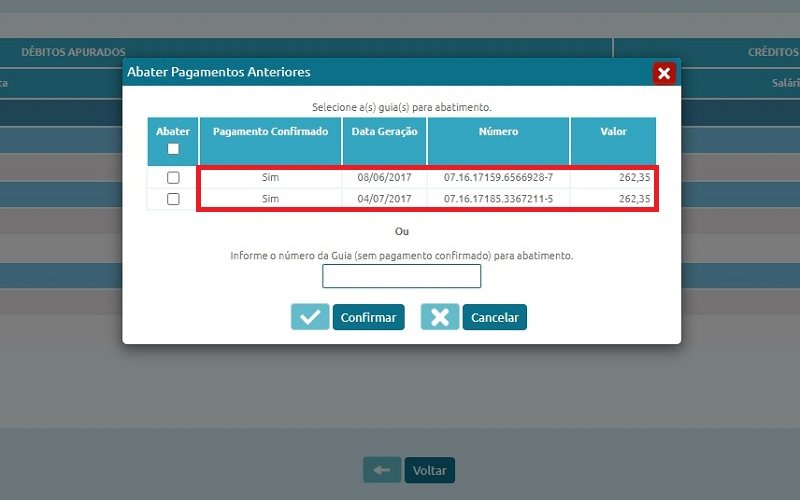Select the Pagamento Confirmado column header
Image resolution: width=800 pixels, height=500 pixels.
click(270, 132)
